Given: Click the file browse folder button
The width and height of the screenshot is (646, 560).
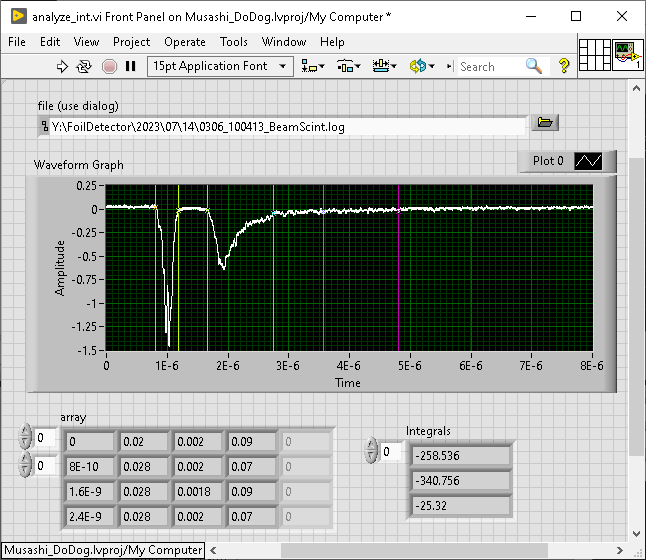Looking at the screenshot, I should point(544,123).
